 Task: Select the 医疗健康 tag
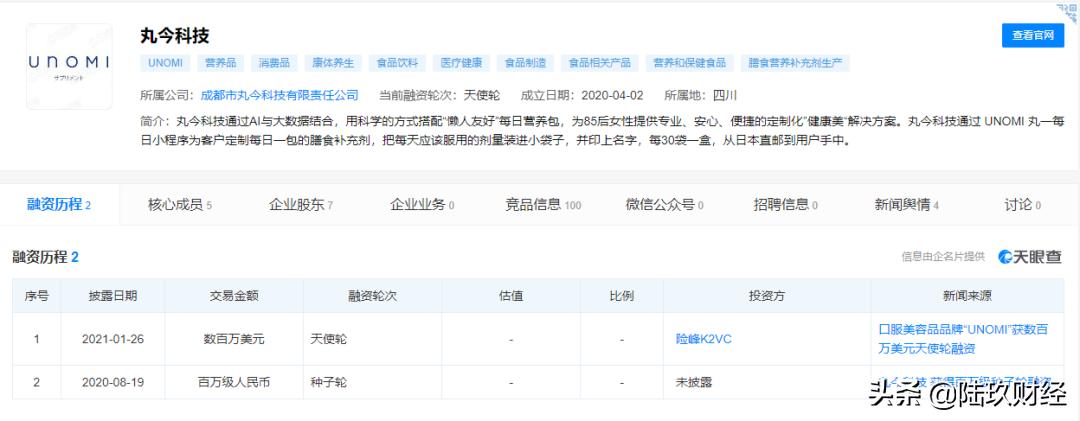pos(461,63)
